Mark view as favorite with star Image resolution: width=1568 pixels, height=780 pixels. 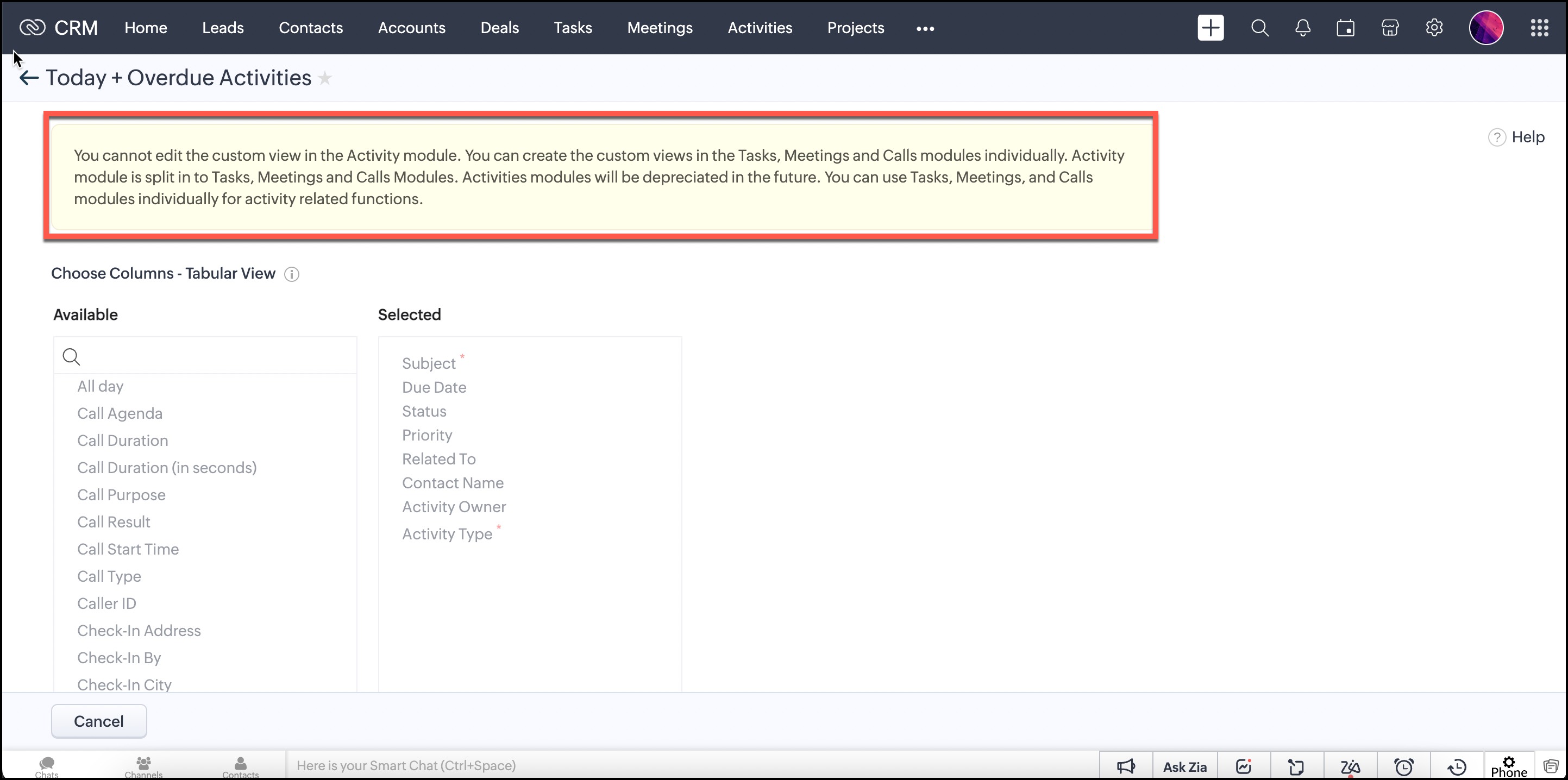click(x=325, y=78)
